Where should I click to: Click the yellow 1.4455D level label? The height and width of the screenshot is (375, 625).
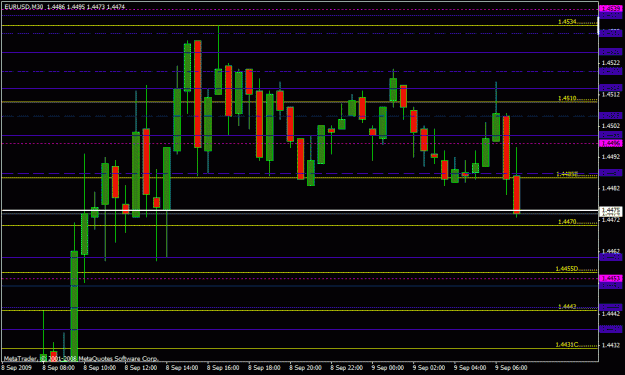(567, 269)
